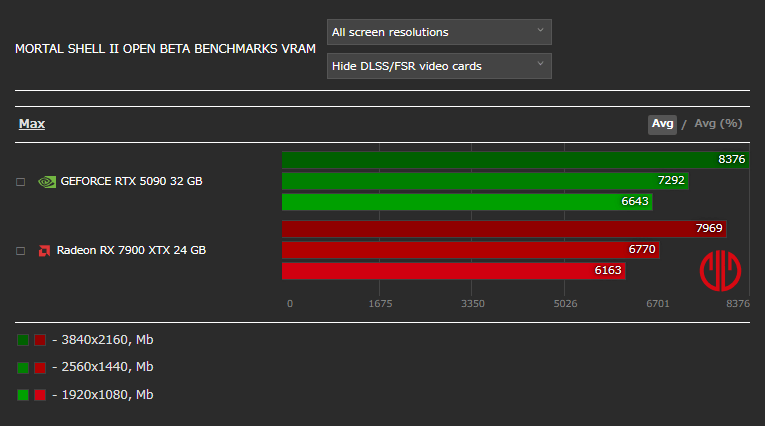Click the AMD logo icon
Screen dimensions: 765x426
[44, 251]
